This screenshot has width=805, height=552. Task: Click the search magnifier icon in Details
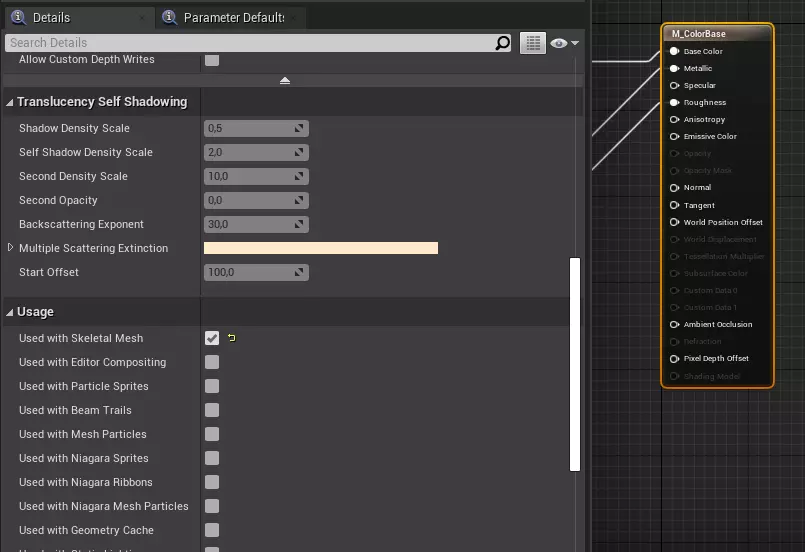point(503,43)
